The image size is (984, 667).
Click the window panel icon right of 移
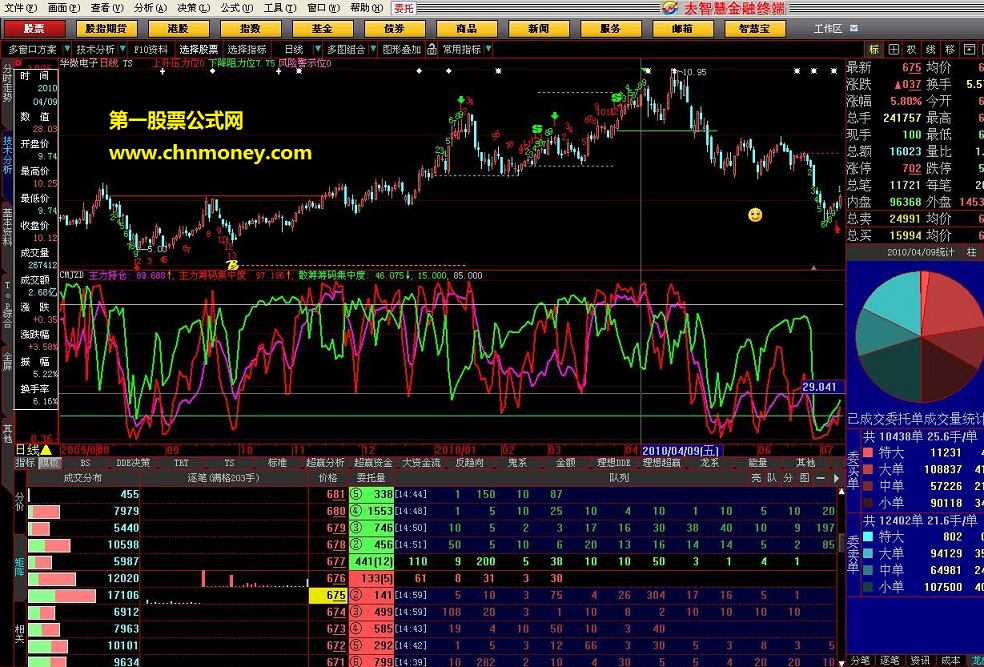pyautogui.click(x=970, y=50)
